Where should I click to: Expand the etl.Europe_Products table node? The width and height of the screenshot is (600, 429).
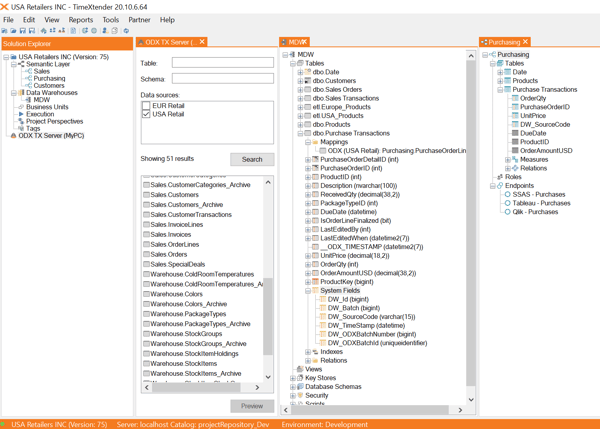(x=300, y=107)
